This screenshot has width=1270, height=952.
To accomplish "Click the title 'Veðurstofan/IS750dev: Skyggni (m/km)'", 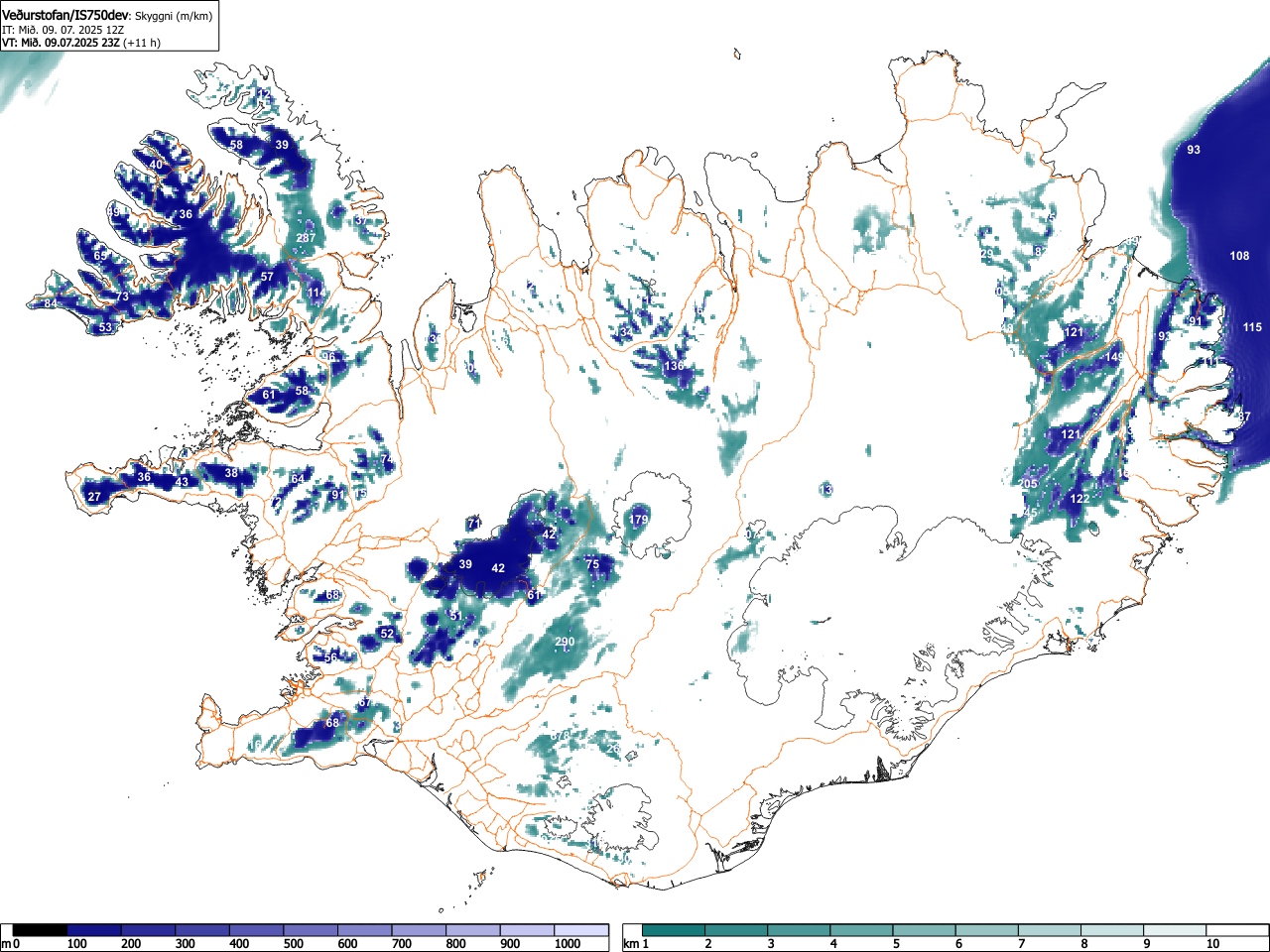I will tap(107, 14).
